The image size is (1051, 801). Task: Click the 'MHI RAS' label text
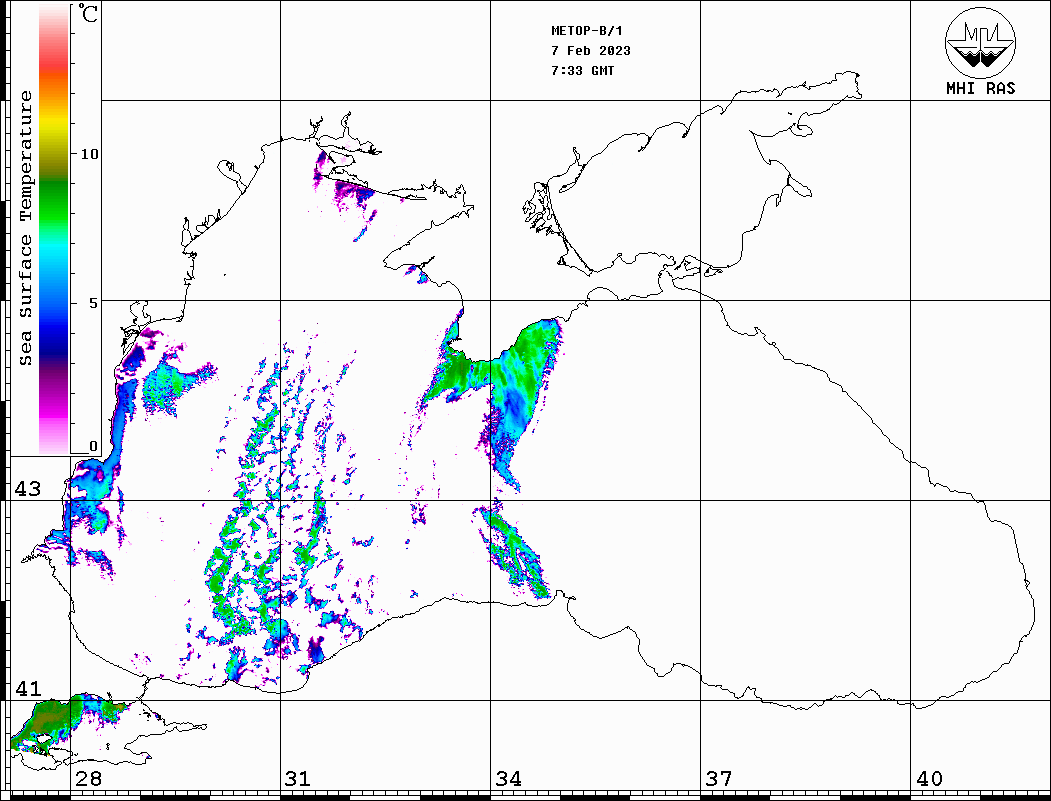[981, 88]
